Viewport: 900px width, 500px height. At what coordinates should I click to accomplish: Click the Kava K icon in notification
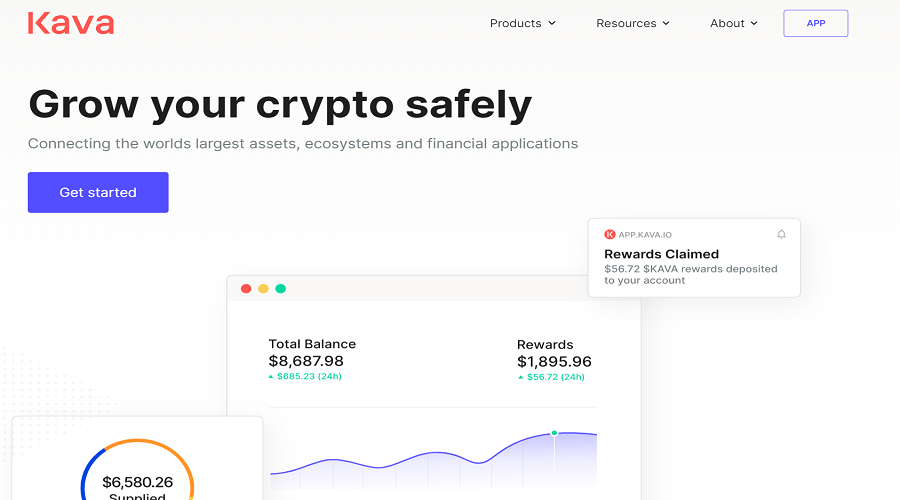(610, 234)
